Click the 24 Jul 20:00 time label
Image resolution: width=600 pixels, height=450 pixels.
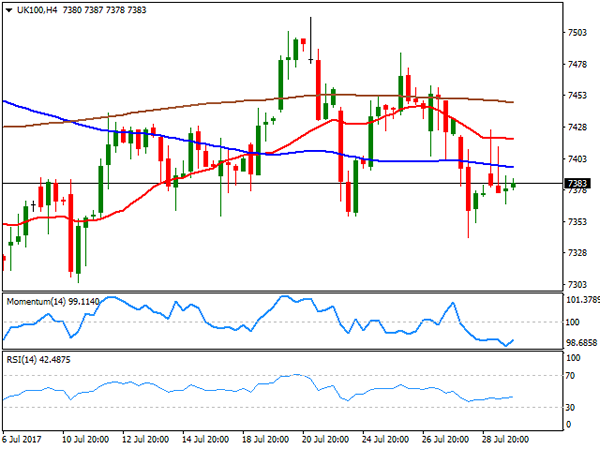pos(385,439)
